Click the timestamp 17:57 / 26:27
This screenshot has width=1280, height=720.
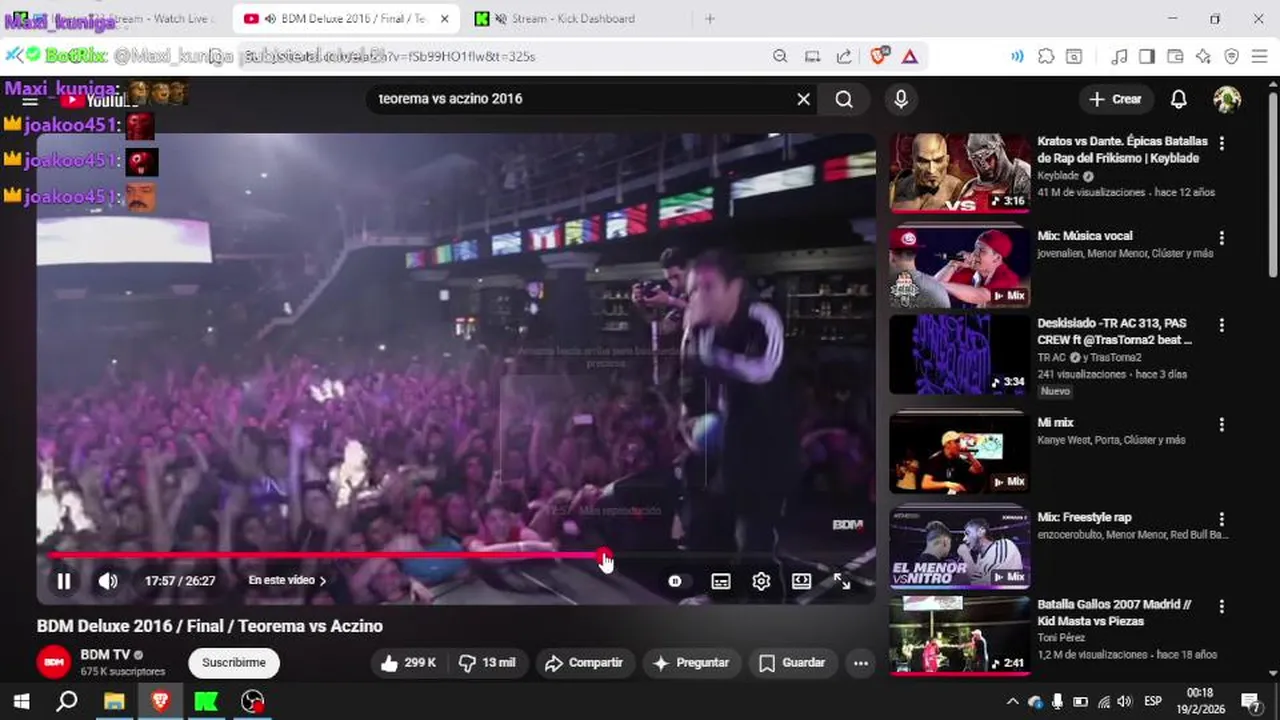tap(180, 581)
